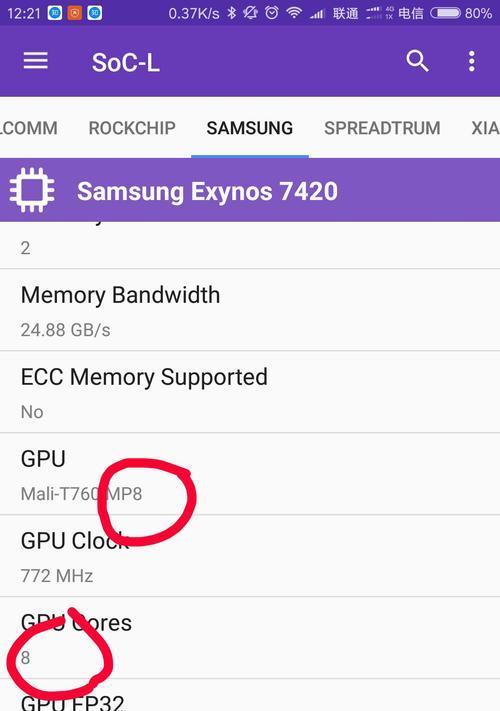500x711 pixels.
Task: Tap the search magnifier icon
Action: click(x=417, y=61)
